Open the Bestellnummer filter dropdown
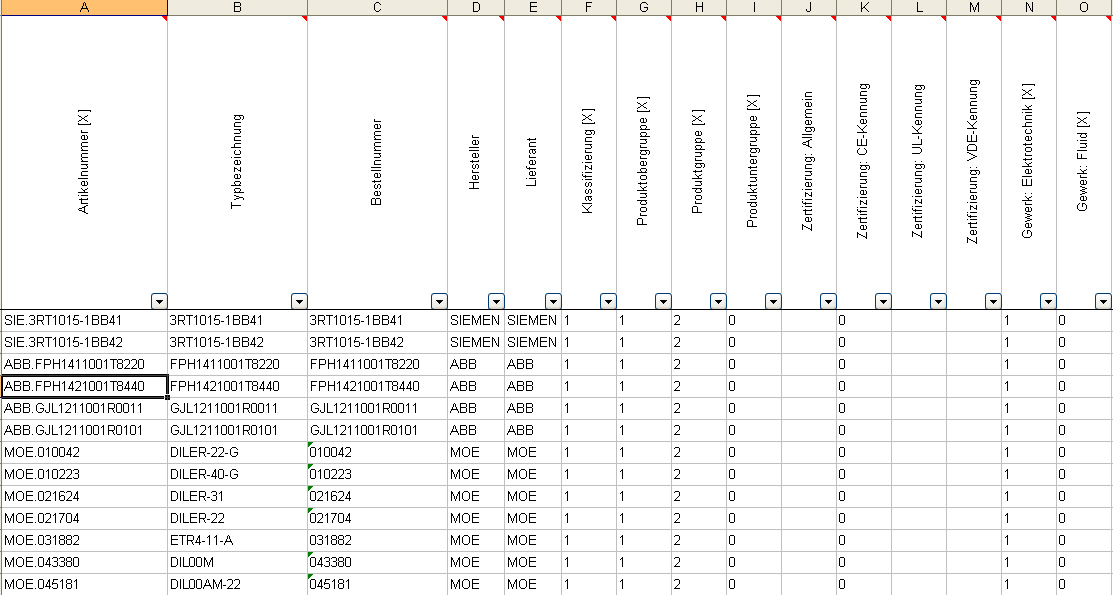 click(x=439, y=301)
